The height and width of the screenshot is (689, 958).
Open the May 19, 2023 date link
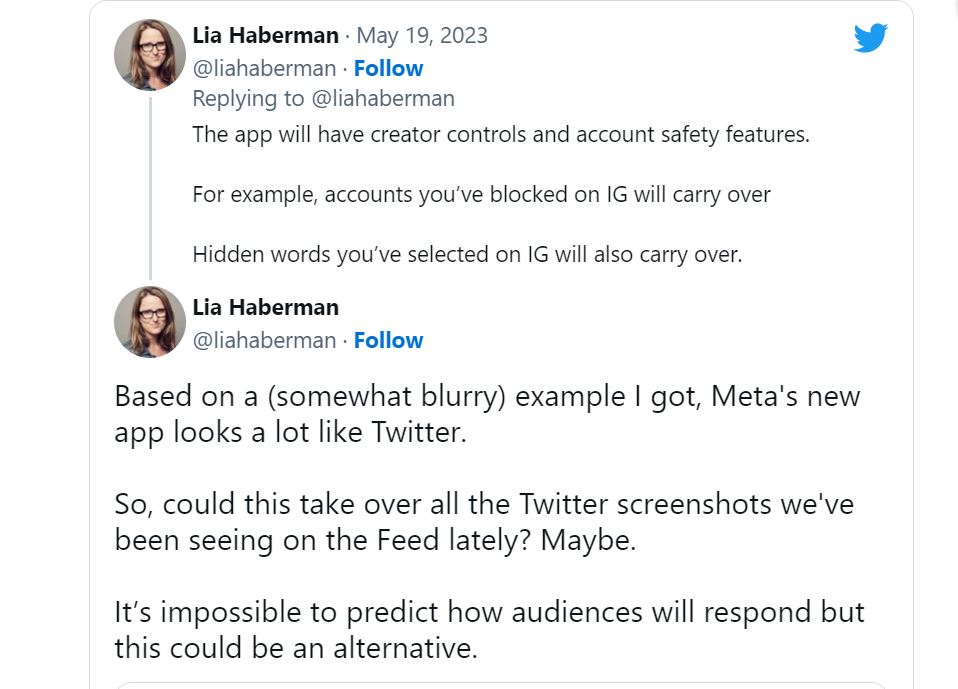coord(422,36)
